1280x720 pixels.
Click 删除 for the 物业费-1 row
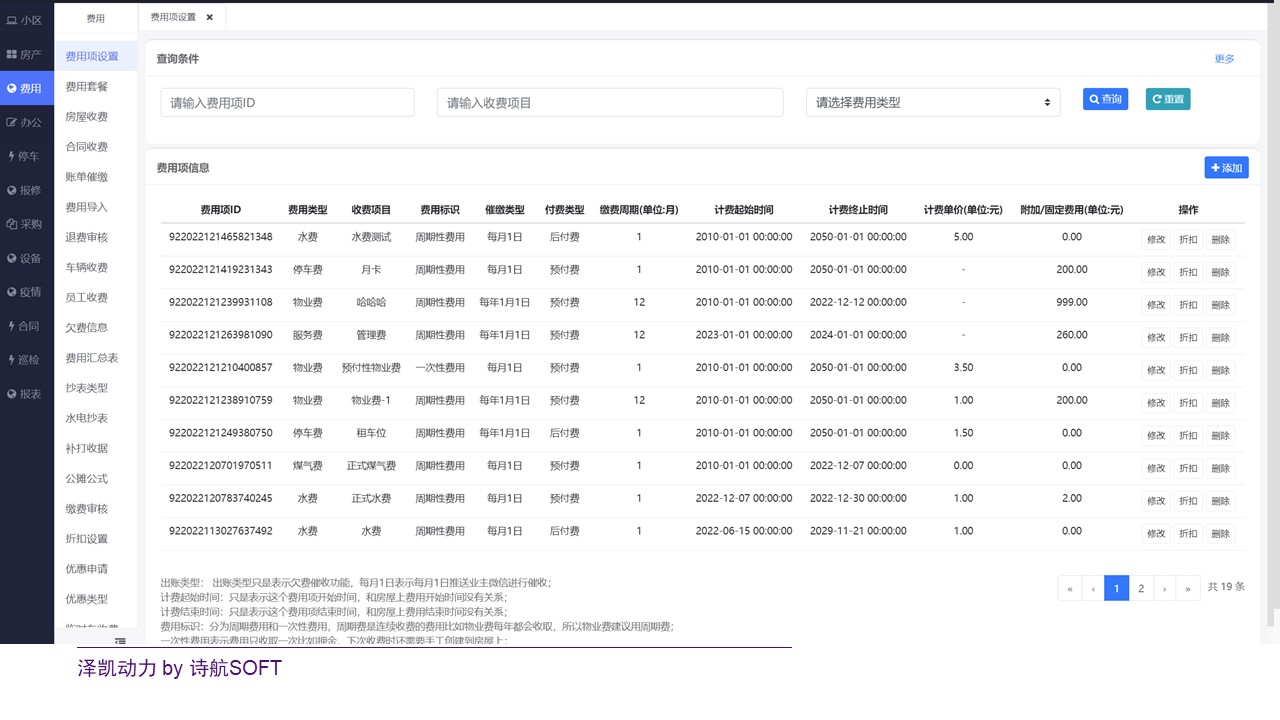click(1220, 403)
